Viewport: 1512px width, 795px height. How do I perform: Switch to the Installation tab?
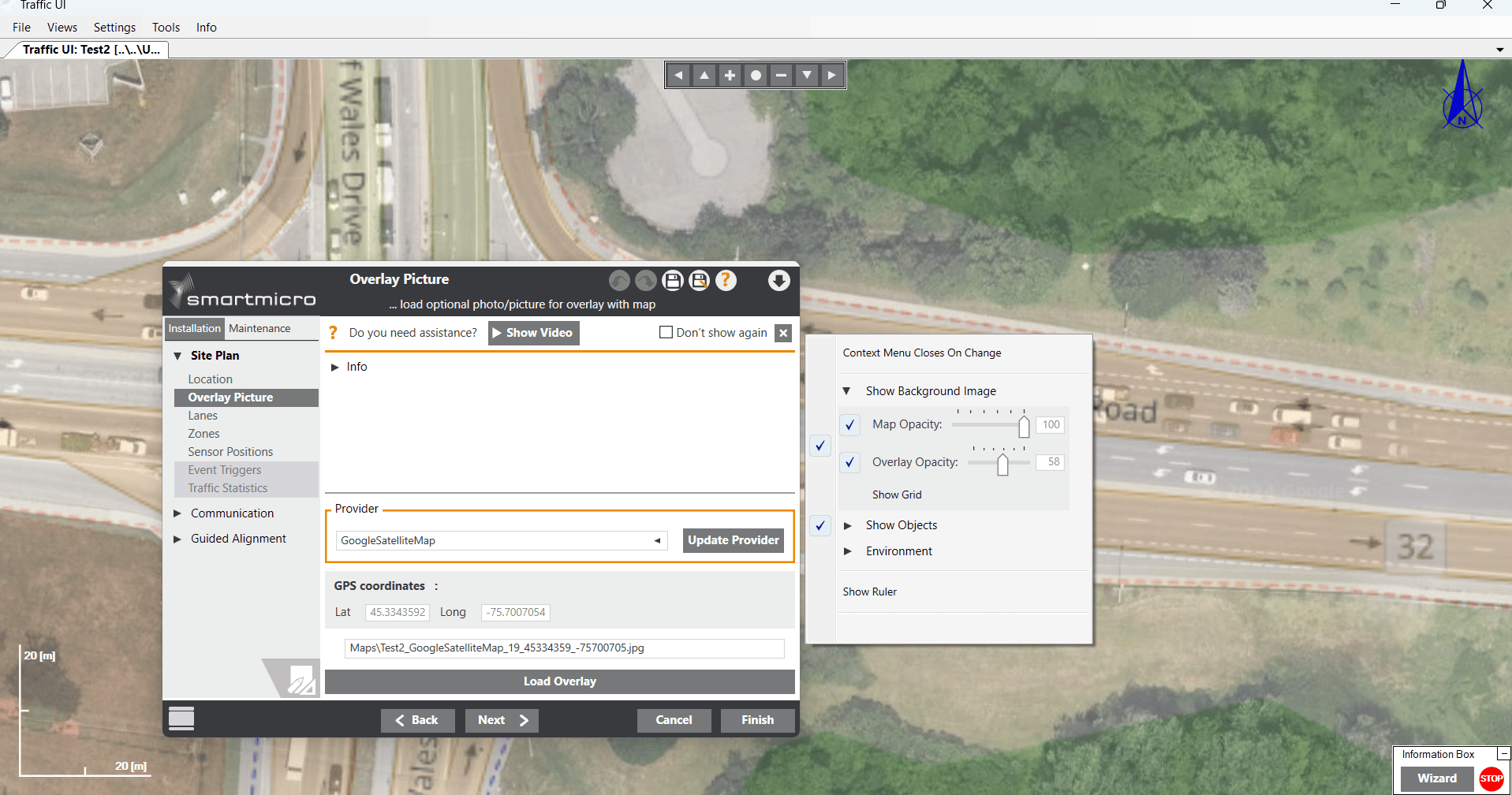[x=195, y=329]
